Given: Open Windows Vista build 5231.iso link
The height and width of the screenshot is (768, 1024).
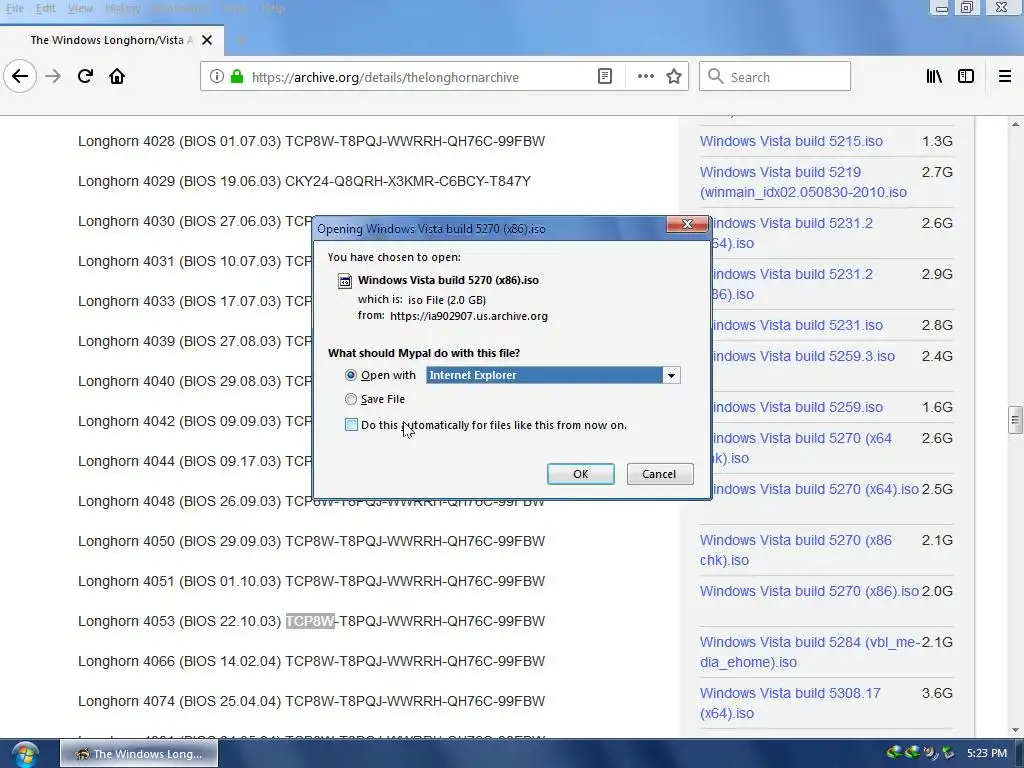Looking at the screenshot, I should [797, 325].
